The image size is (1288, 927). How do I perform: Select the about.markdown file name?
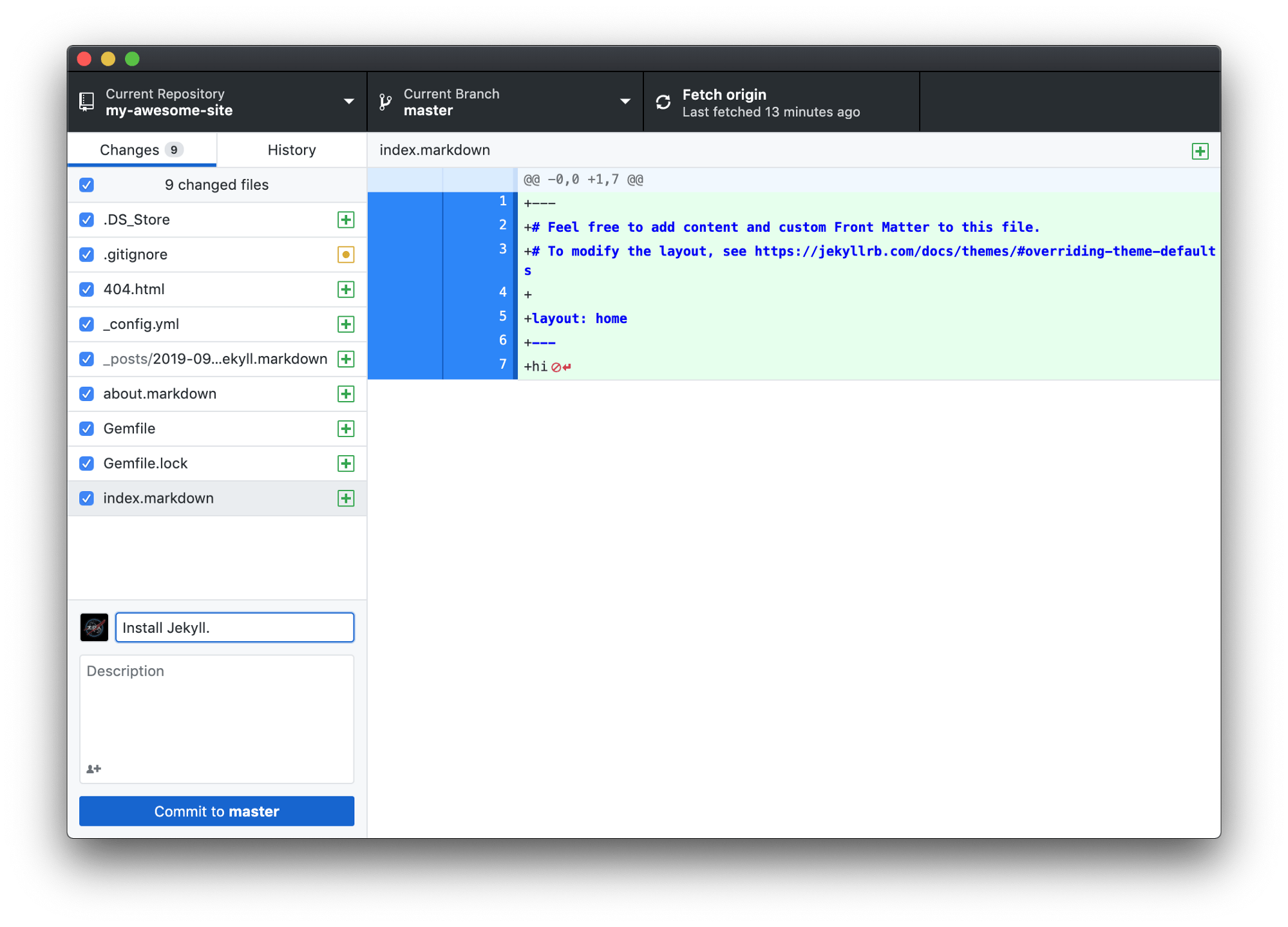tap(160, 393)
